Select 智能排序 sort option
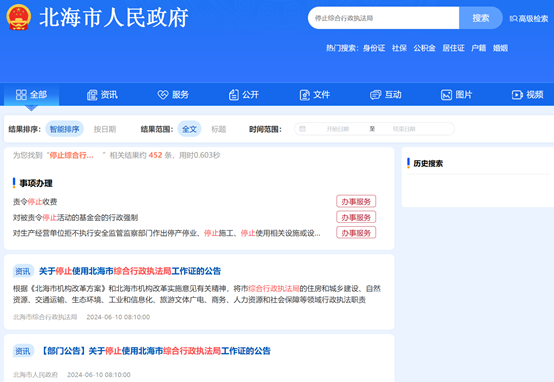Image resolution: width=554 pixels, height=382 pixels. pyautogui.click(x=64, y=129)
